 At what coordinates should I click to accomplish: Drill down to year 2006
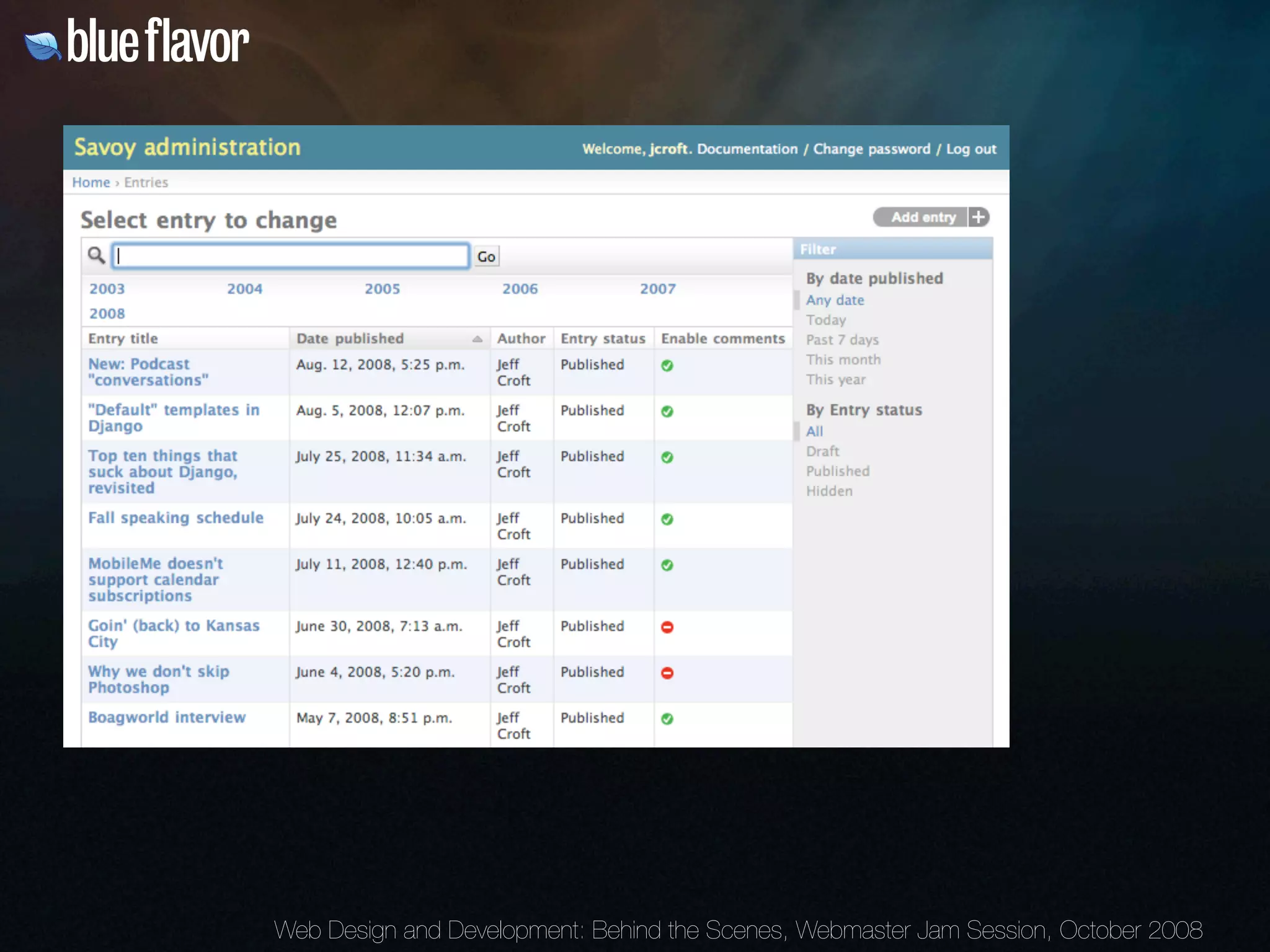click(x=520, y=289)
